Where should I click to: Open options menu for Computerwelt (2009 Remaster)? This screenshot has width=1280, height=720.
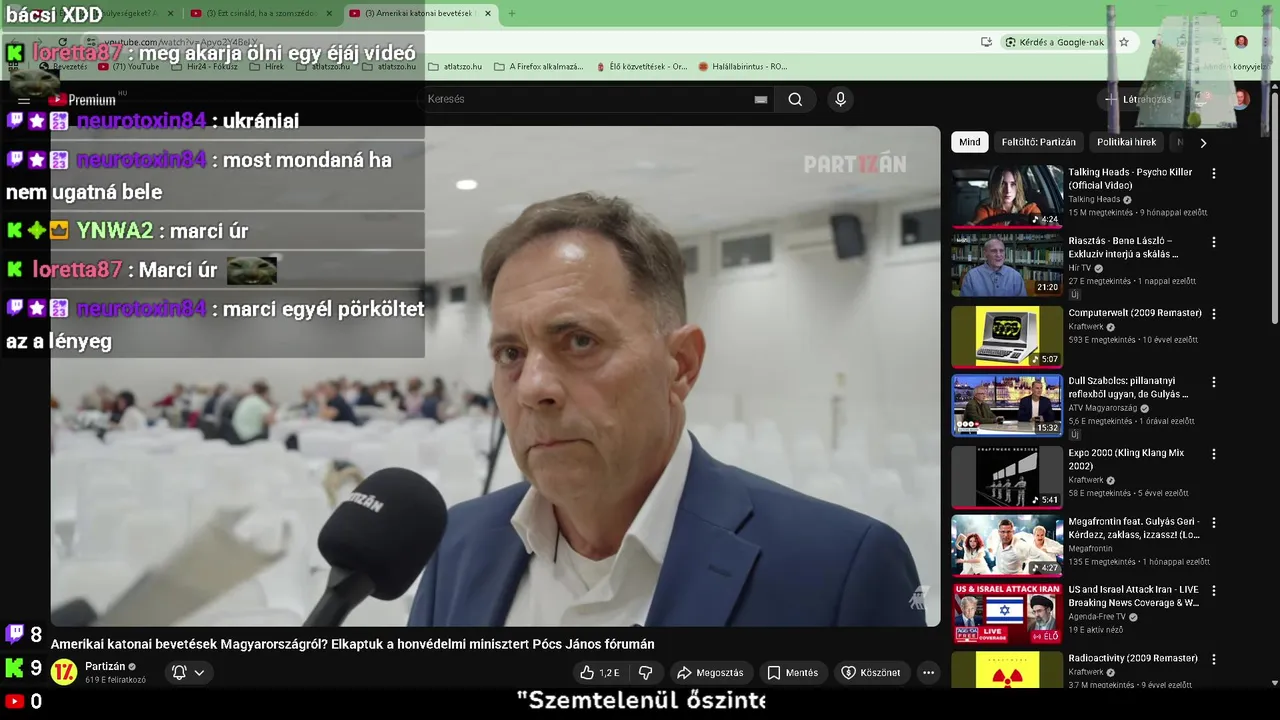point(1214,313)
